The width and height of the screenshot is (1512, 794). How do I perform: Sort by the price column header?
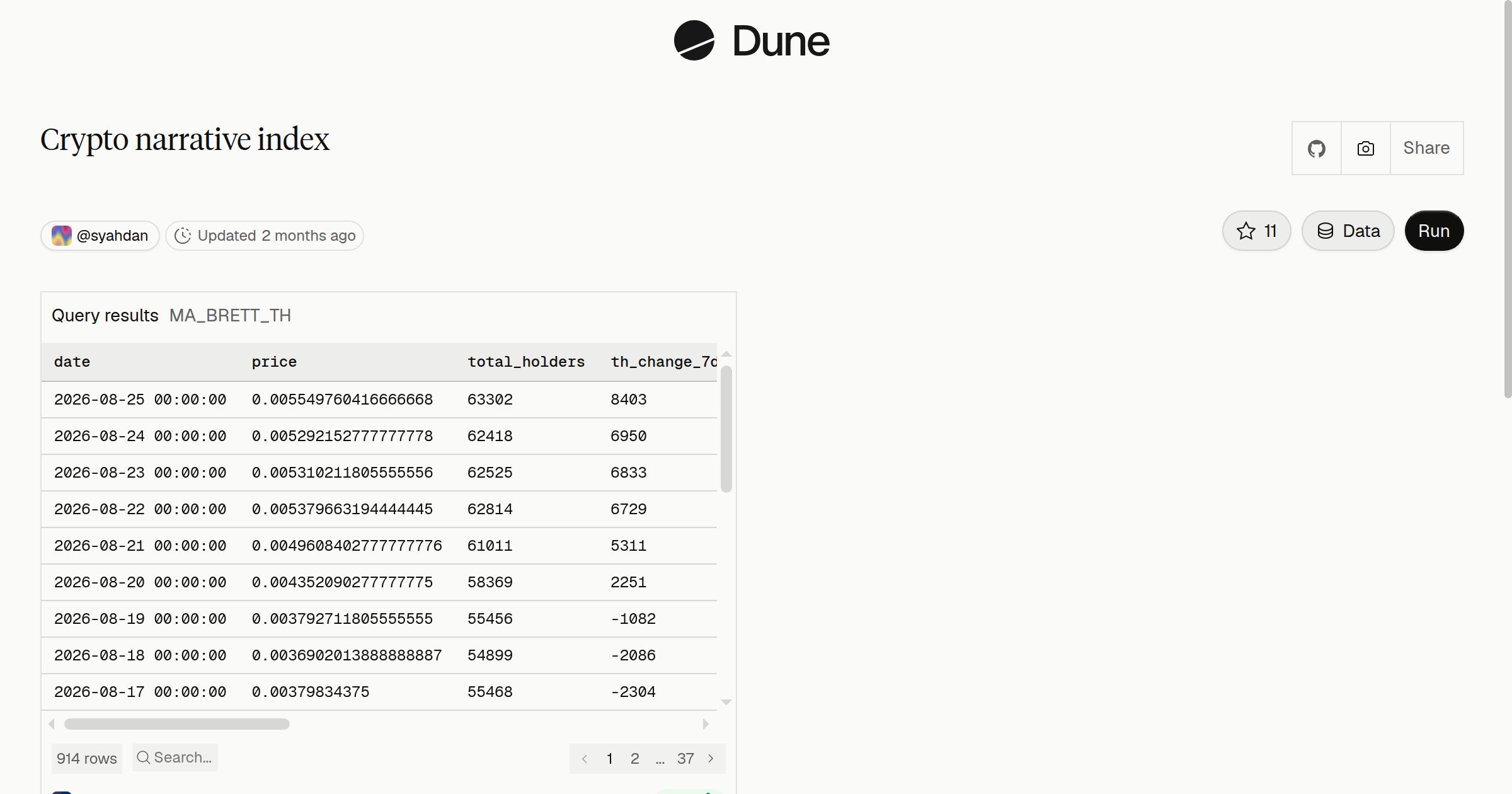[x=274, y=362]
